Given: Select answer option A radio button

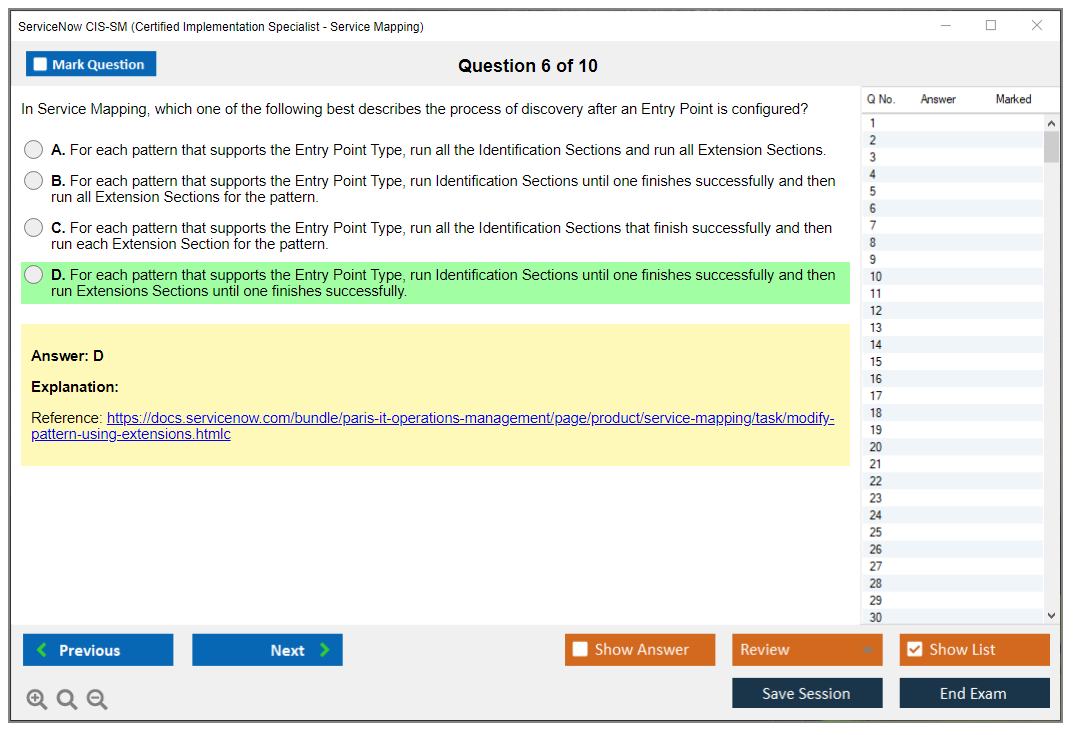Looking at the screenshot, I should click(34, 150).
